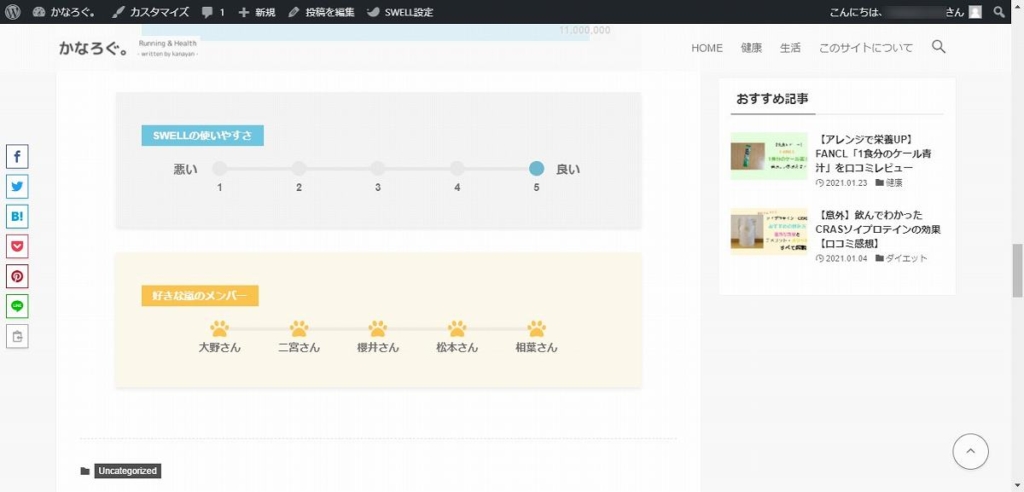Select rating point 5 on SWELL slider
Screen dimensions: 1024x492
[x=536, y=169]
